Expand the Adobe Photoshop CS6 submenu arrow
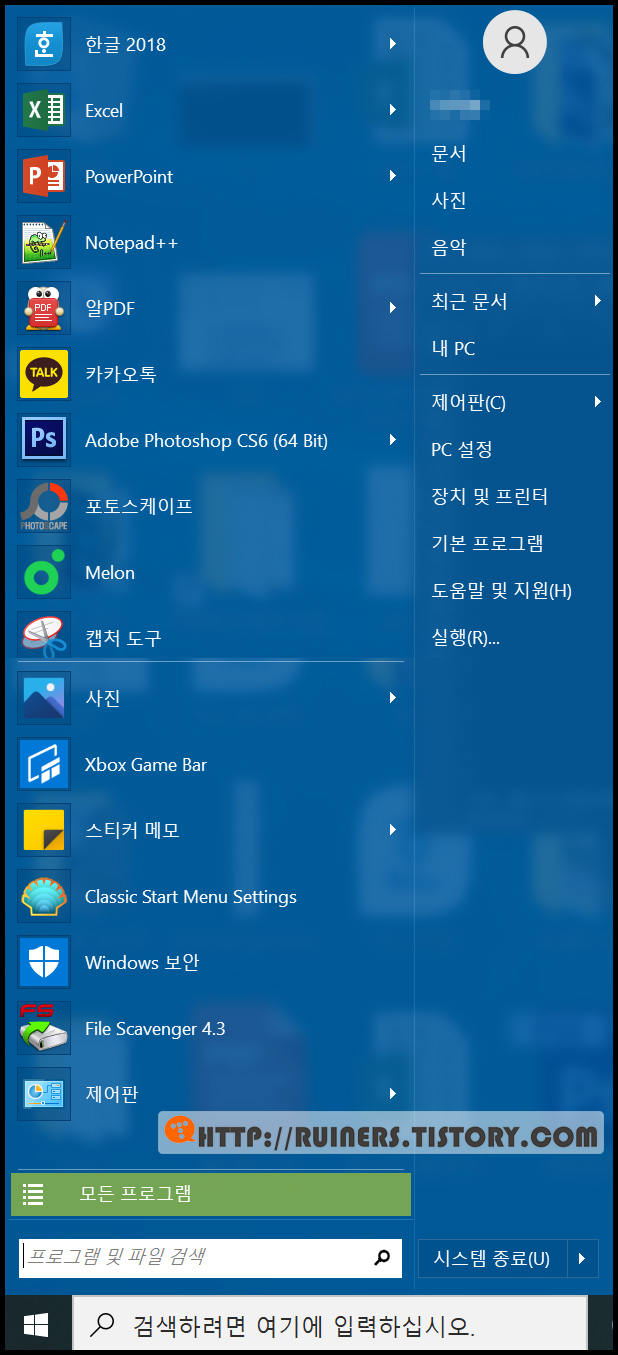Viewport: 618px width, 1355px height. click(393, 440)
